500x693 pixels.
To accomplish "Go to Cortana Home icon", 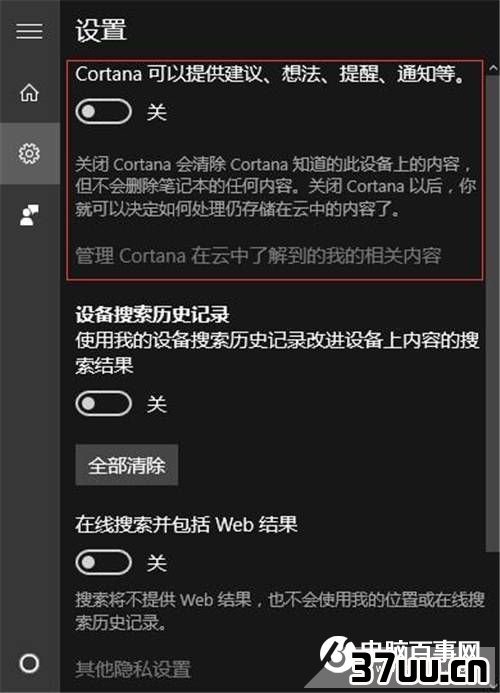I will (29, 92).
